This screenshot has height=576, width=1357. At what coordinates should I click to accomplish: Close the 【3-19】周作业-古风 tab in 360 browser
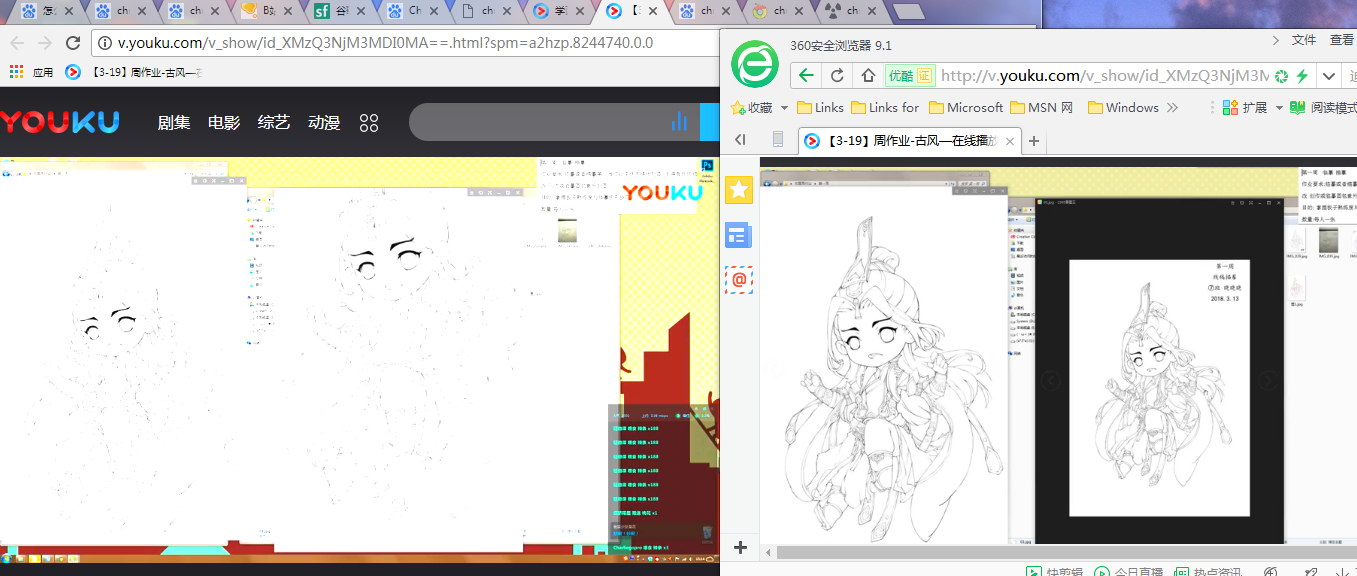[1009, 141]
